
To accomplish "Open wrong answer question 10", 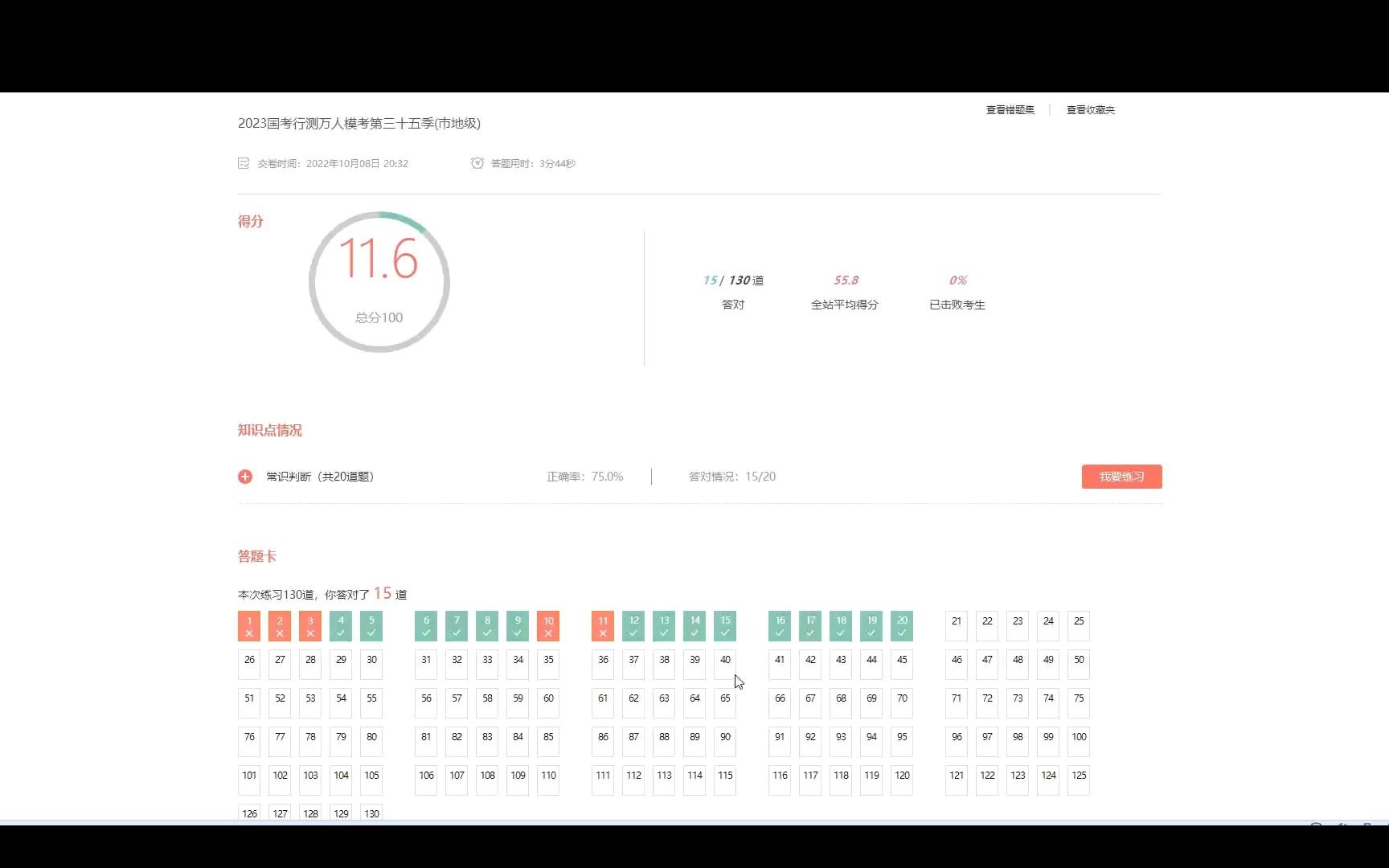I will point(548,626).
